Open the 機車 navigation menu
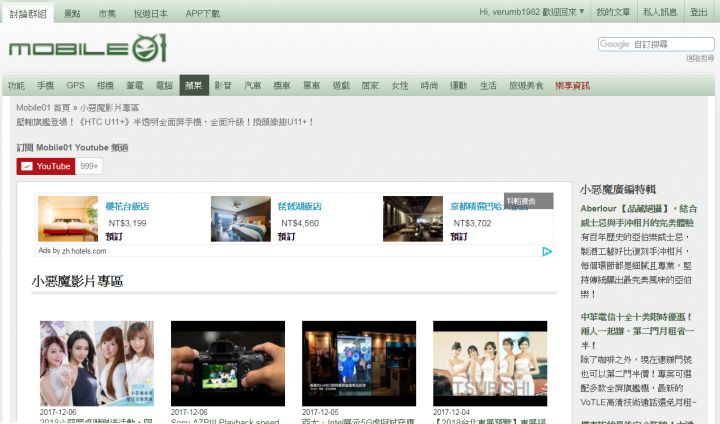The height and width of the screenshot is (424, 720). pos(282,85)
